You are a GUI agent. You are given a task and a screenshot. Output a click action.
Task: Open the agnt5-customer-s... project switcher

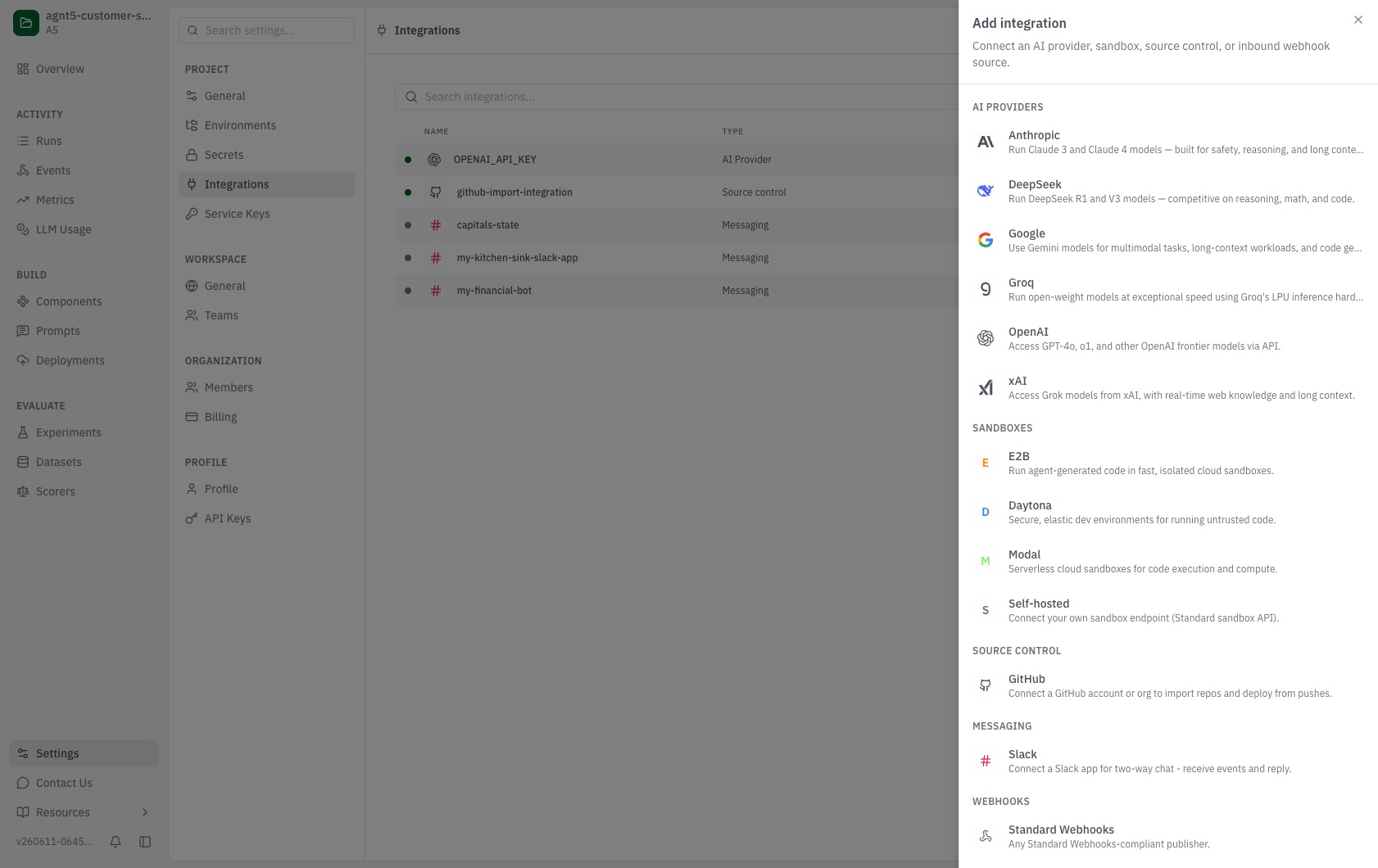tap(84, 23)
